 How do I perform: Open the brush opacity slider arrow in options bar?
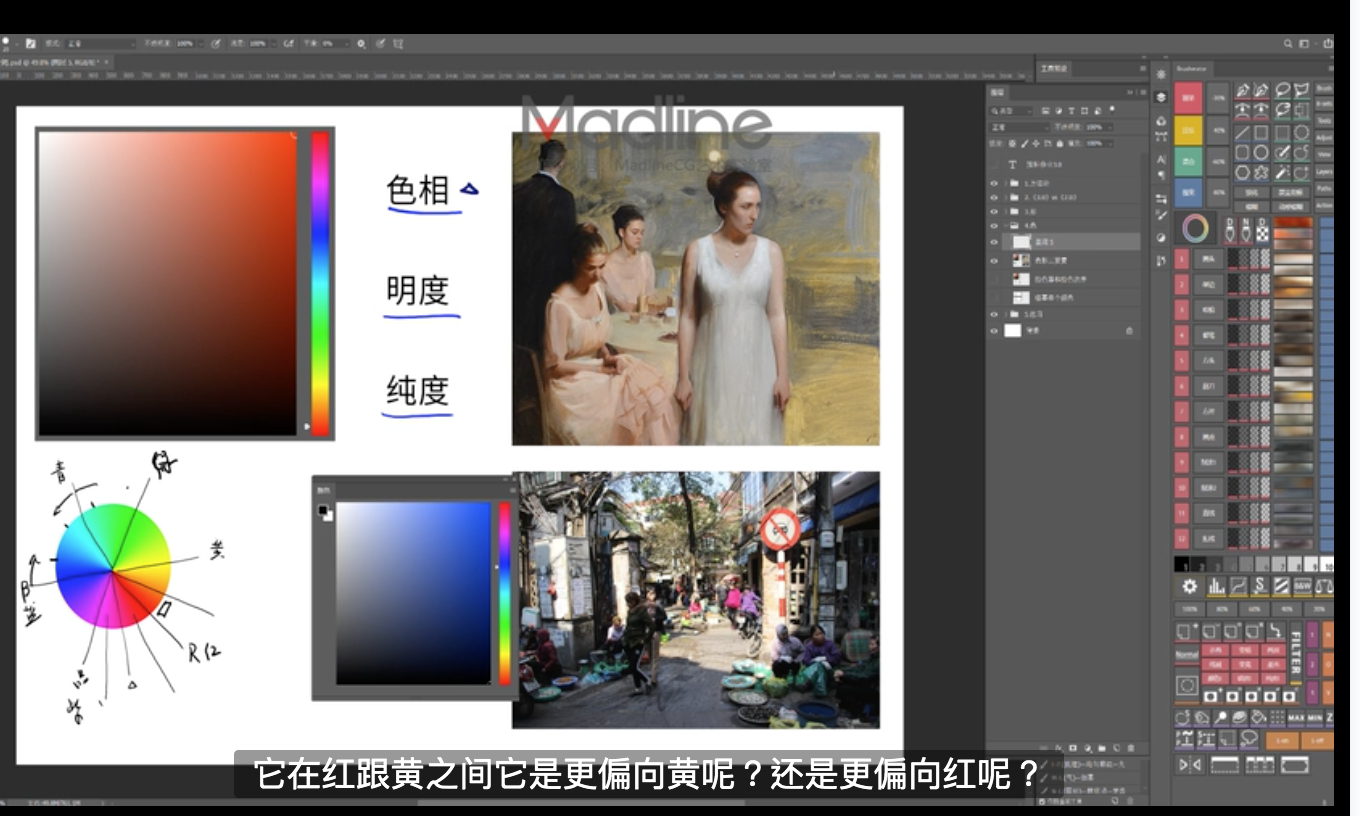pos(201,44)
